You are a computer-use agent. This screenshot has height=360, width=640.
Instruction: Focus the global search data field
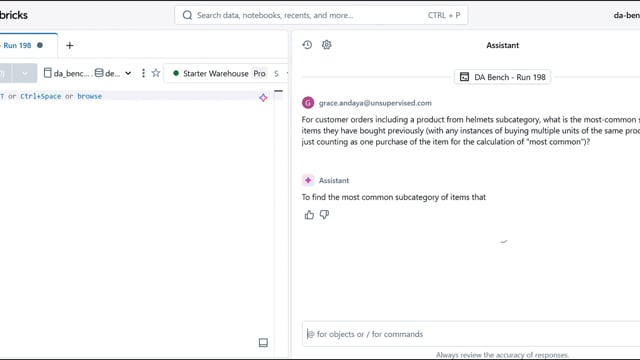[x=321, y=15]
